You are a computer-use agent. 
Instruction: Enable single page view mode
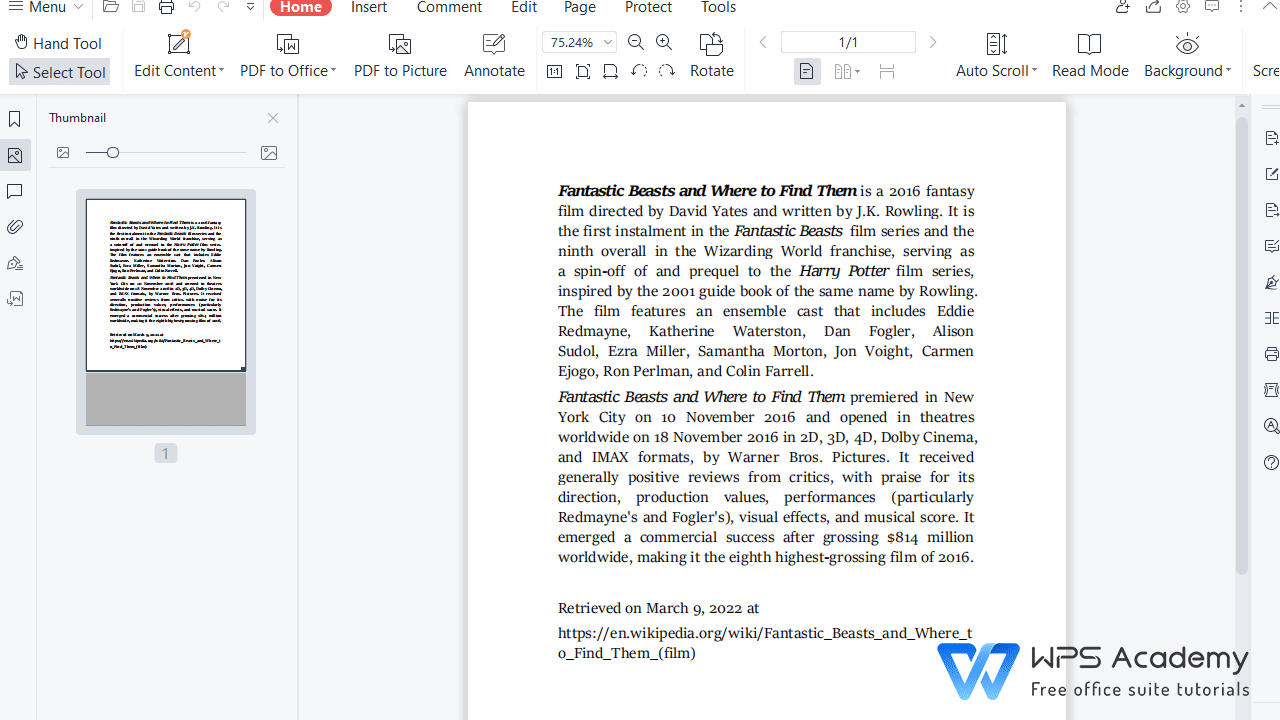pos(807,71)
